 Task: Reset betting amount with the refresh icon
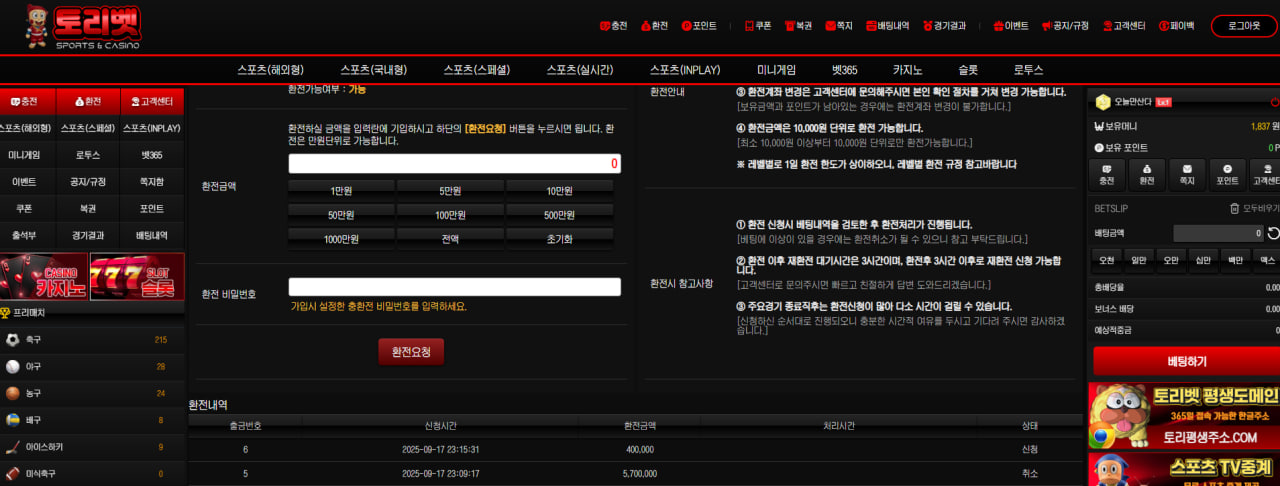coord(1273,233)
